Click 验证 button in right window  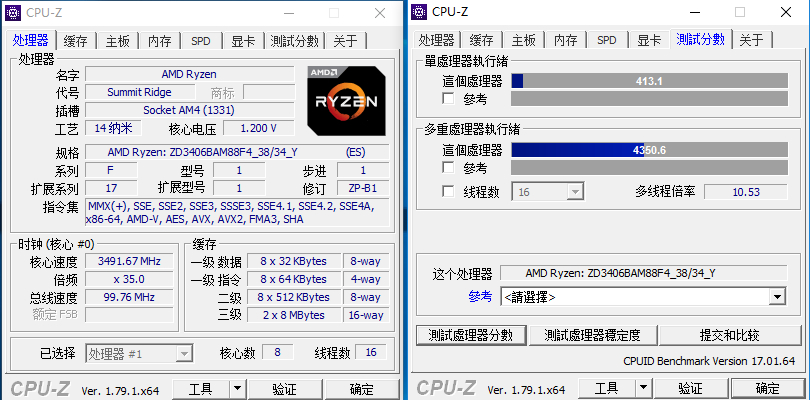click(x=691, y=388)
